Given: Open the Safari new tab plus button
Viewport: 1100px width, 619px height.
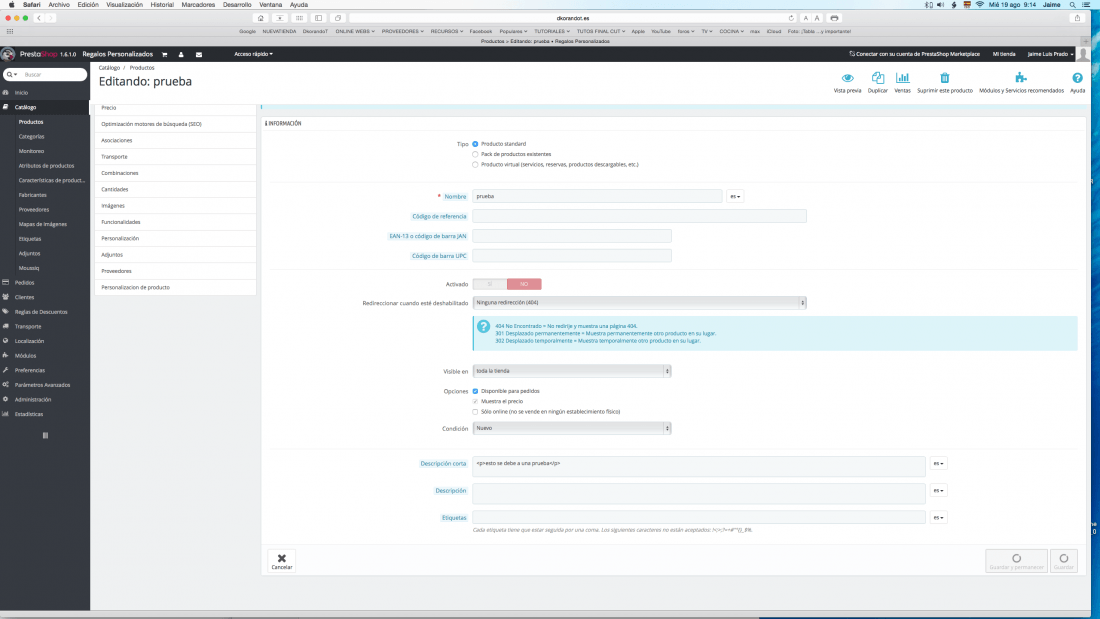Looking at the screenshot, I should tap(1085, 41).
